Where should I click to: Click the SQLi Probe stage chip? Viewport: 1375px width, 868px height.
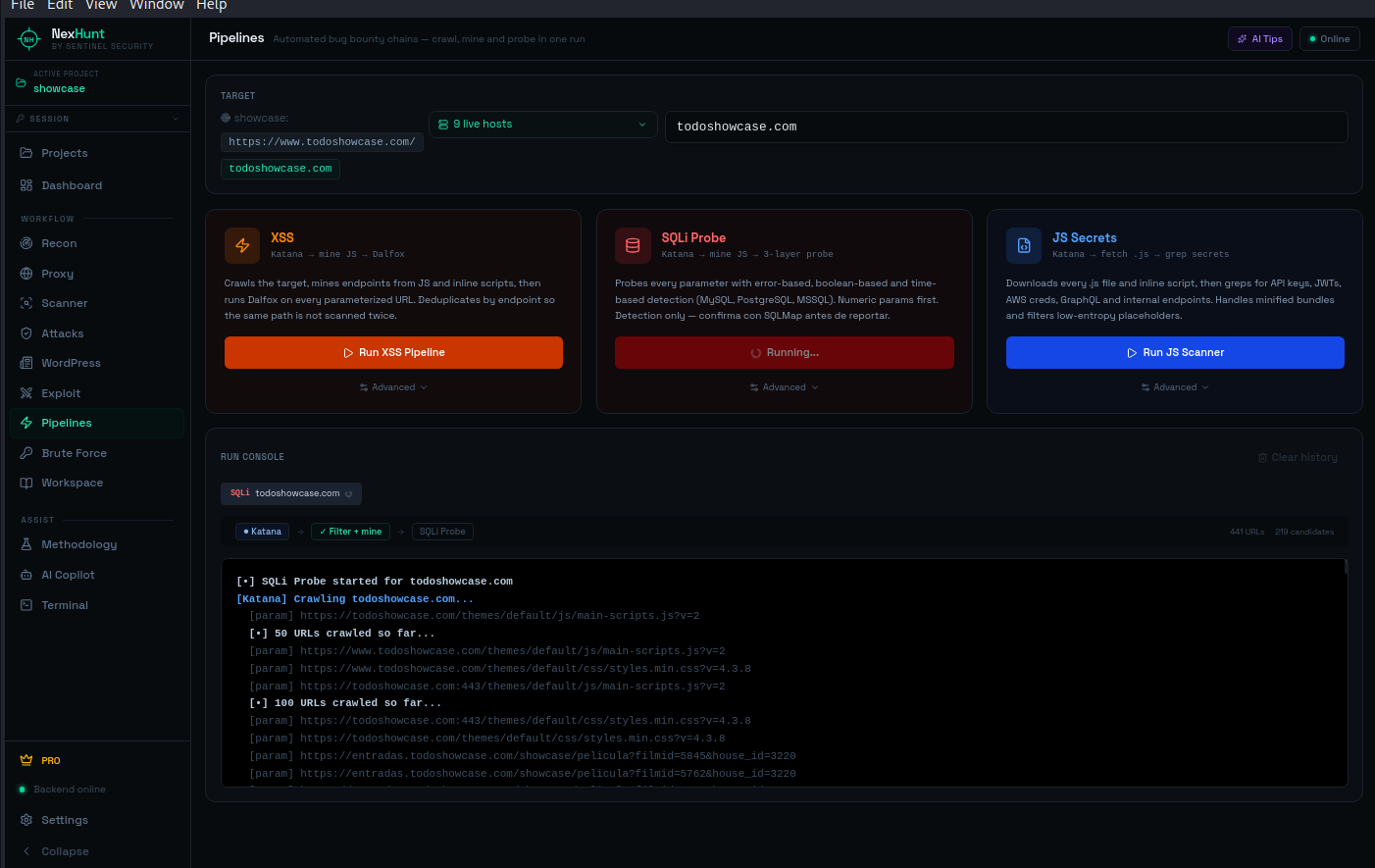[x=442, y=532]
